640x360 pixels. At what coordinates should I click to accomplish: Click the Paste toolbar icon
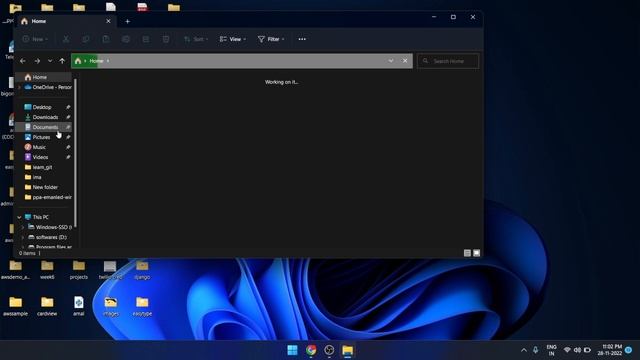tap(106, 39)
